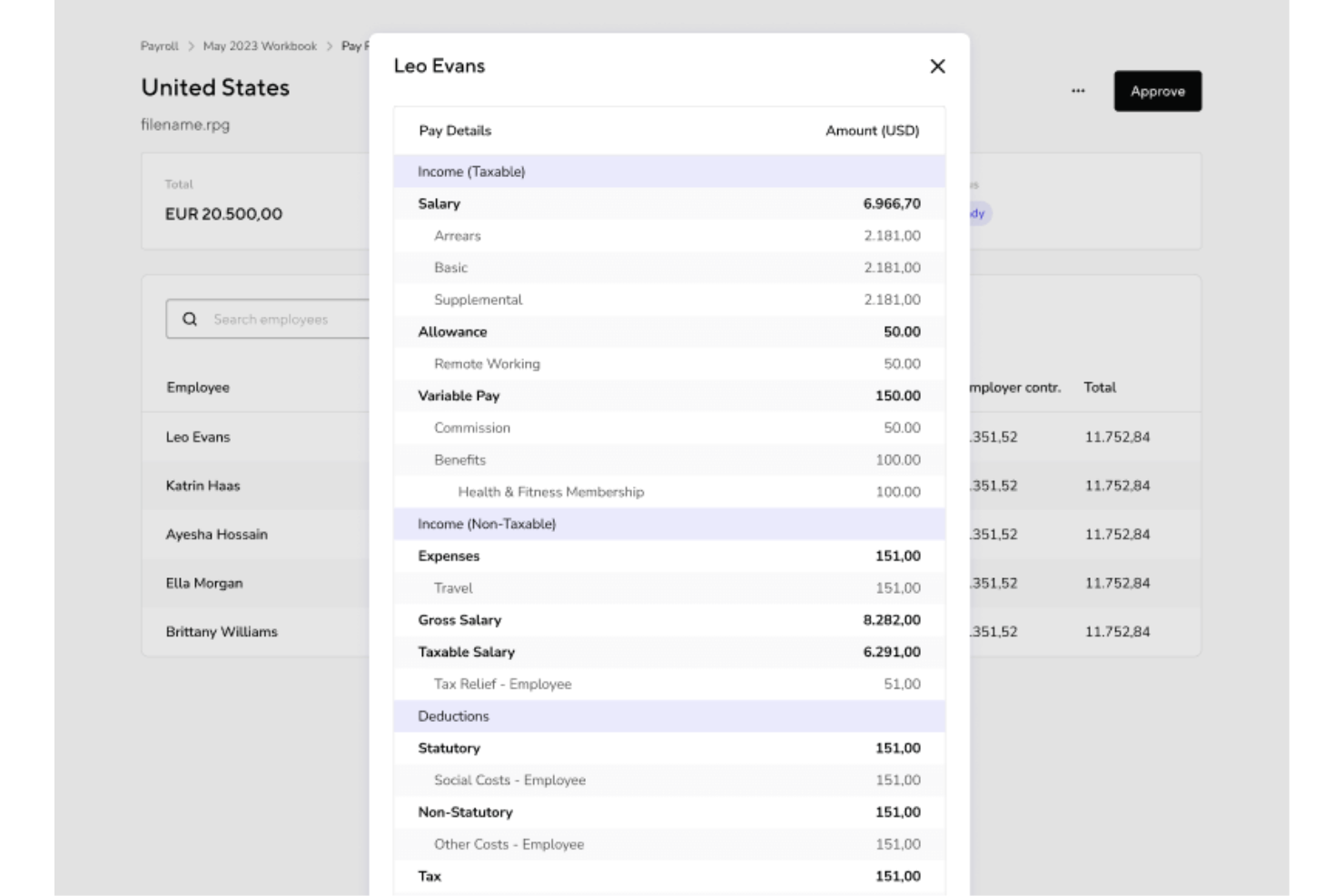This screenshot has width=1344, height=896.
Task: Open the filename.rpg link
Action: [x=185, y=124]
